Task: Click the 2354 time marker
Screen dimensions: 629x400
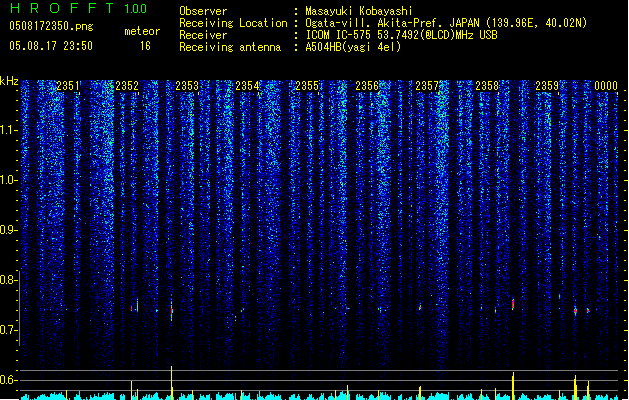Action: [x=247, y=86]
